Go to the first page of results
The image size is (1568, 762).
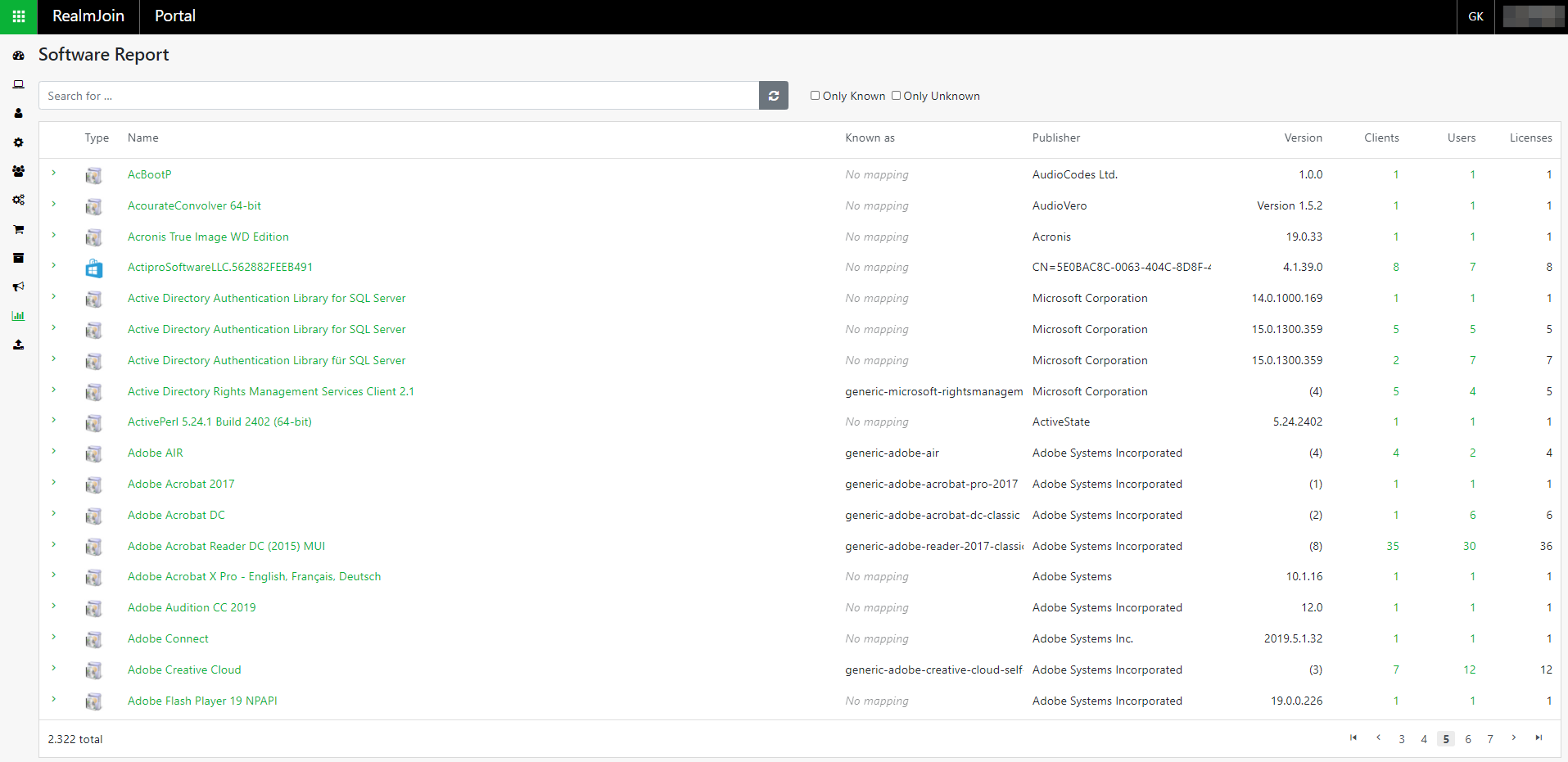[1353, 738]
